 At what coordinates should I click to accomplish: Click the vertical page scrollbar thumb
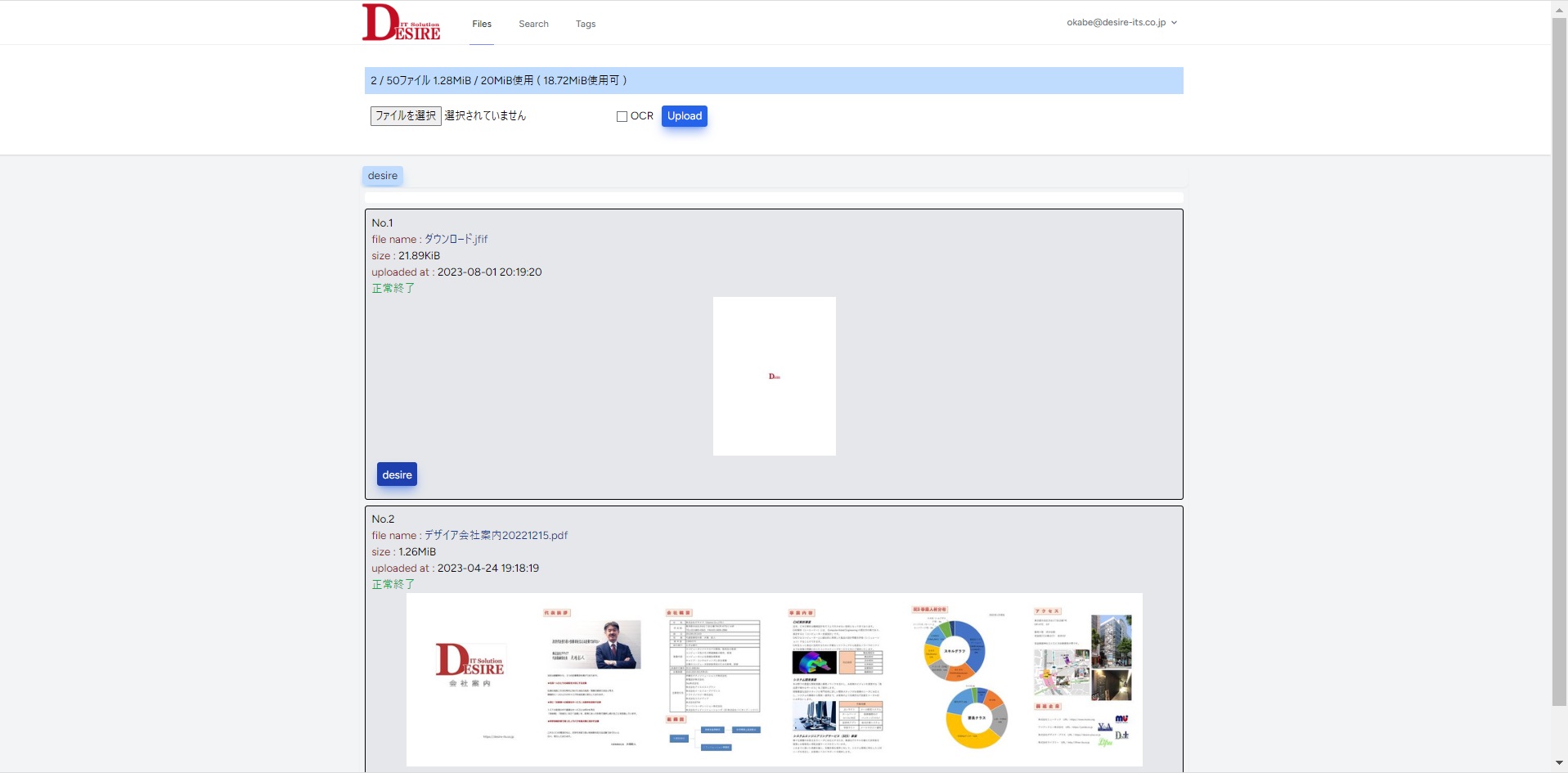pyautogui.click(x=1559, y=360)
